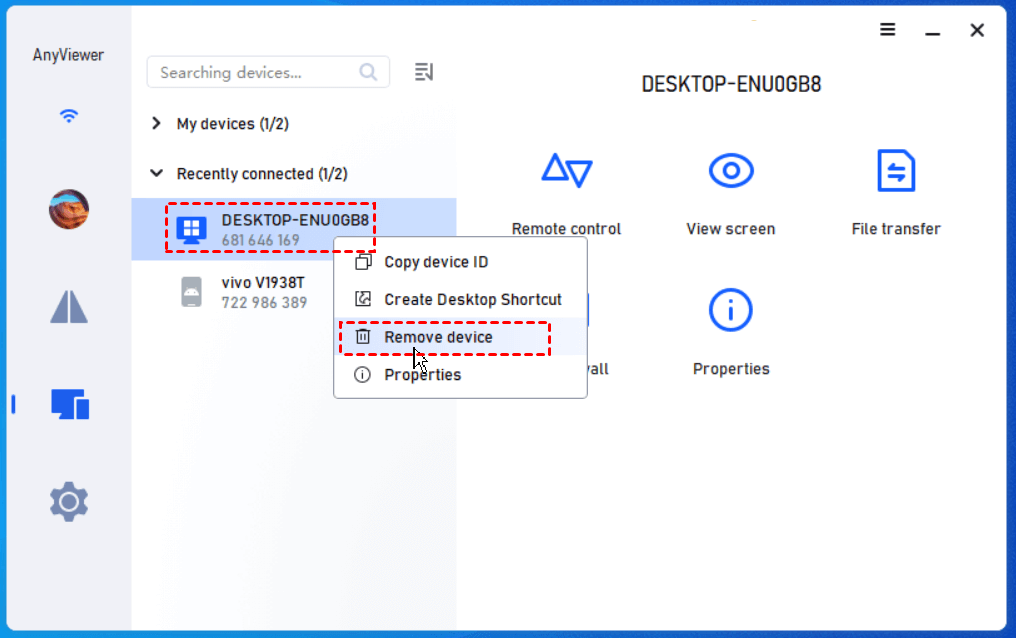
Task: Click the copy icon beside Copy device ID
Action: pyautogui.click(x=364, y=262)
